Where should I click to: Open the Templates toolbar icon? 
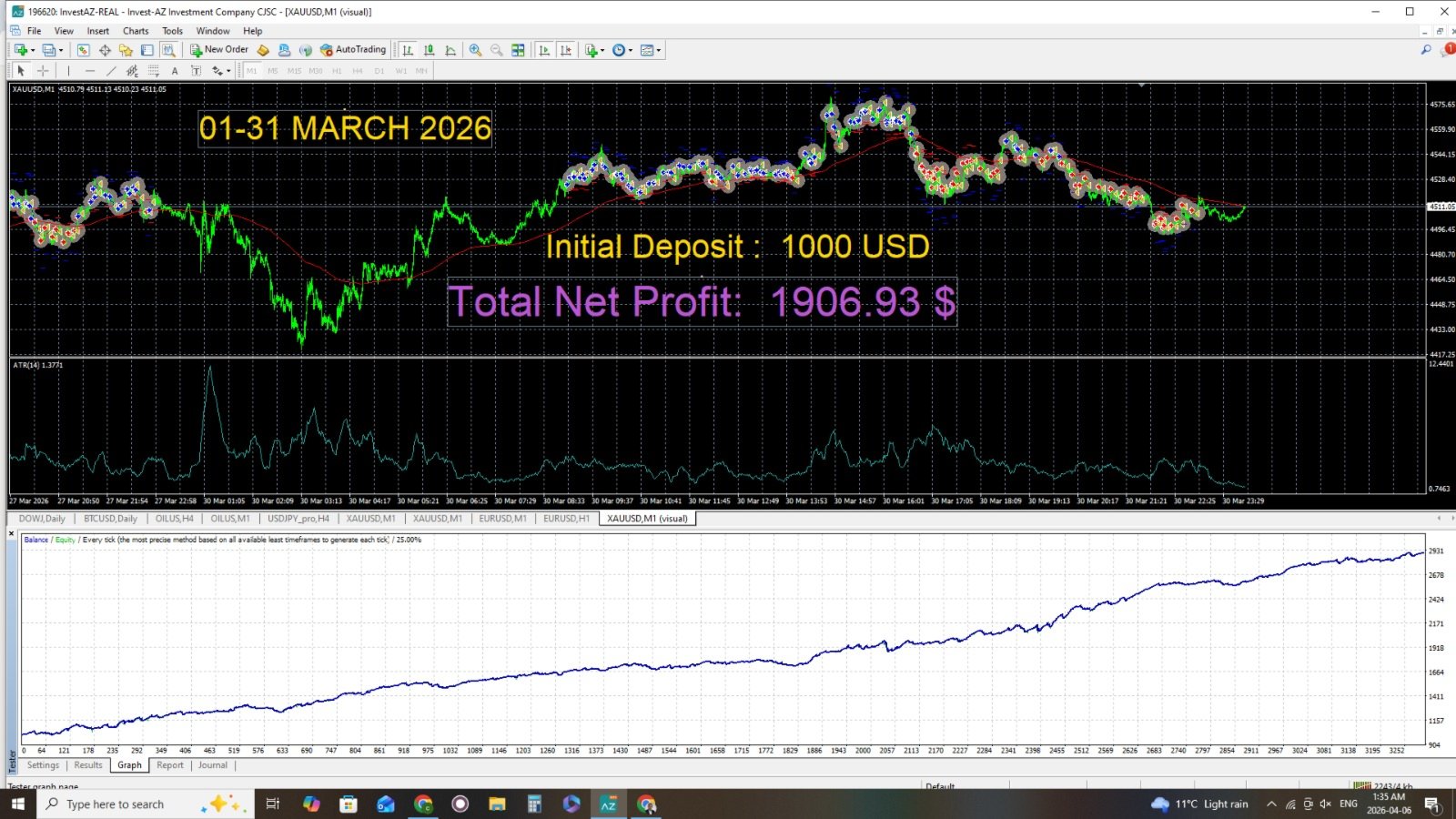pos(647,50)
